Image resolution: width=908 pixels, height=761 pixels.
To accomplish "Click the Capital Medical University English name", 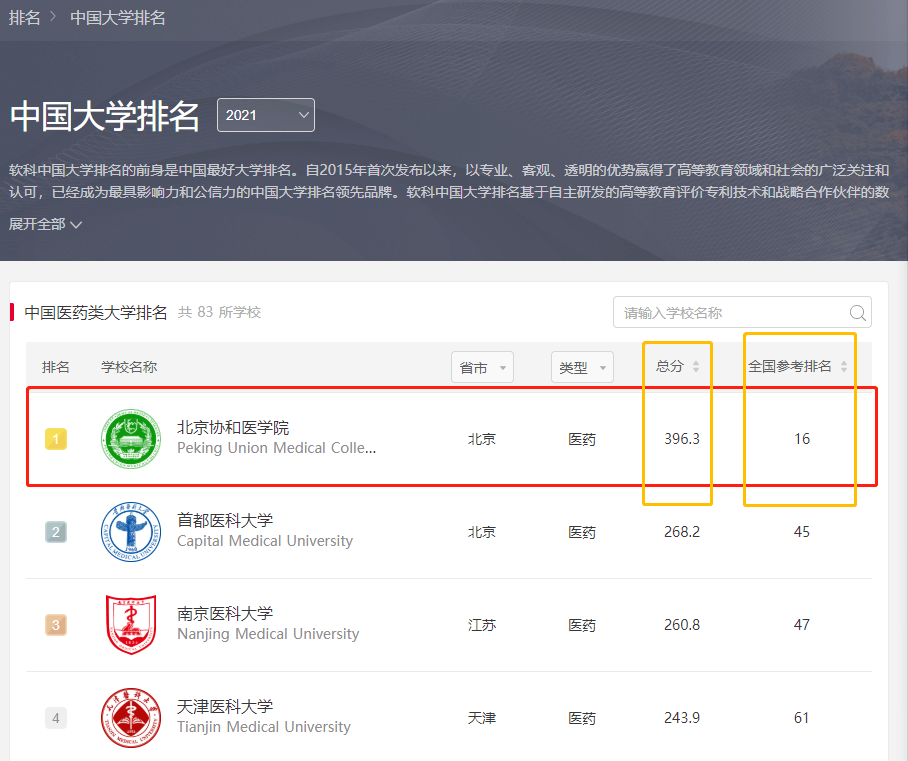I will click(265, 541).
